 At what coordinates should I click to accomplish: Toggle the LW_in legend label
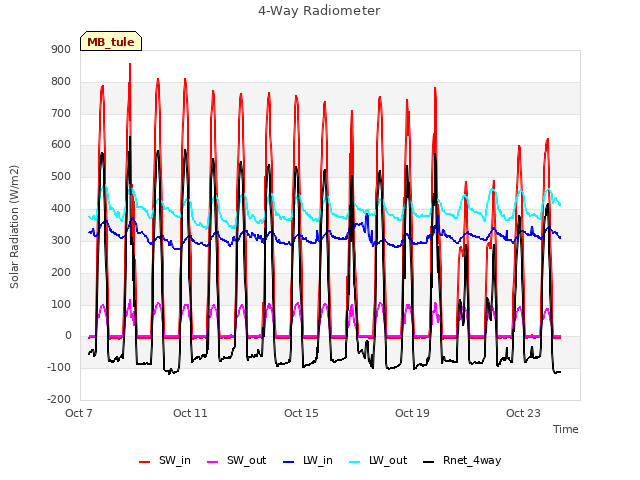coord(318,460)
